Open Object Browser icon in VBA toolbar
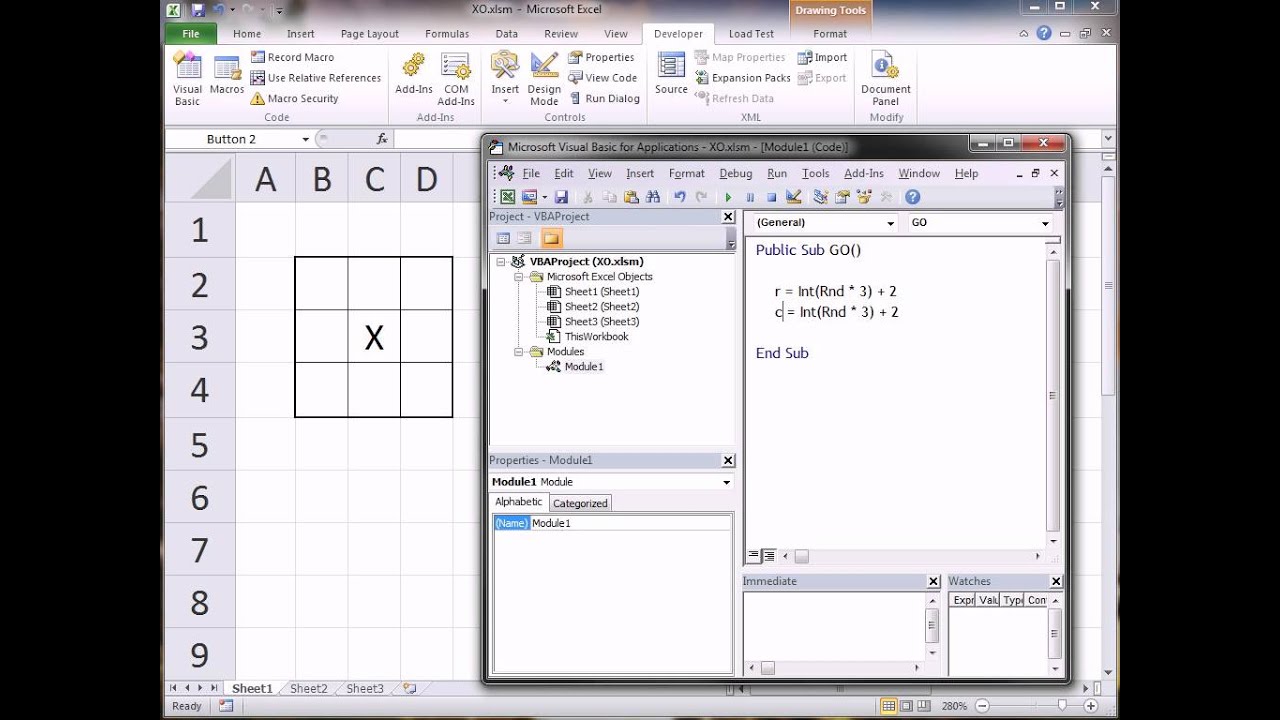The width and height of the screenshot is (1280, 720). pyautogui.click(x=865, y=197)
